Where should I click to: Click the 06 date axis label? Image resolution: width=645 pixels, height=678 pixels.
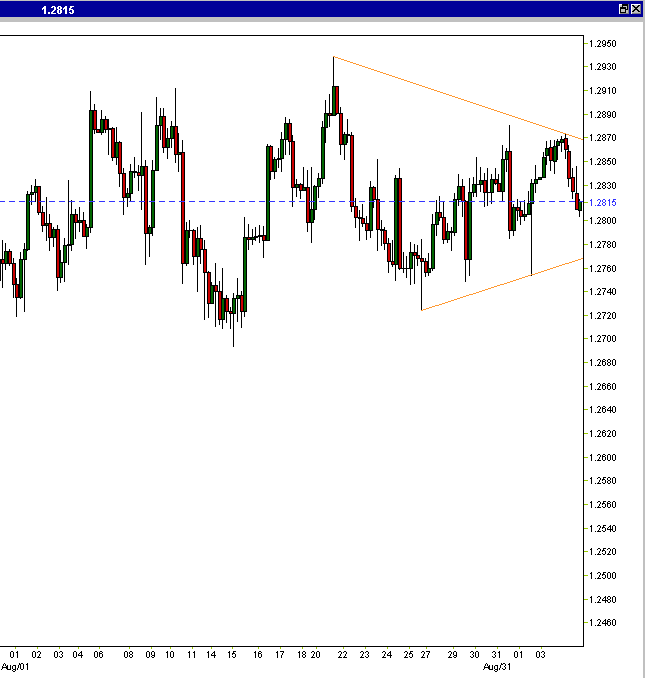[99, 655]
